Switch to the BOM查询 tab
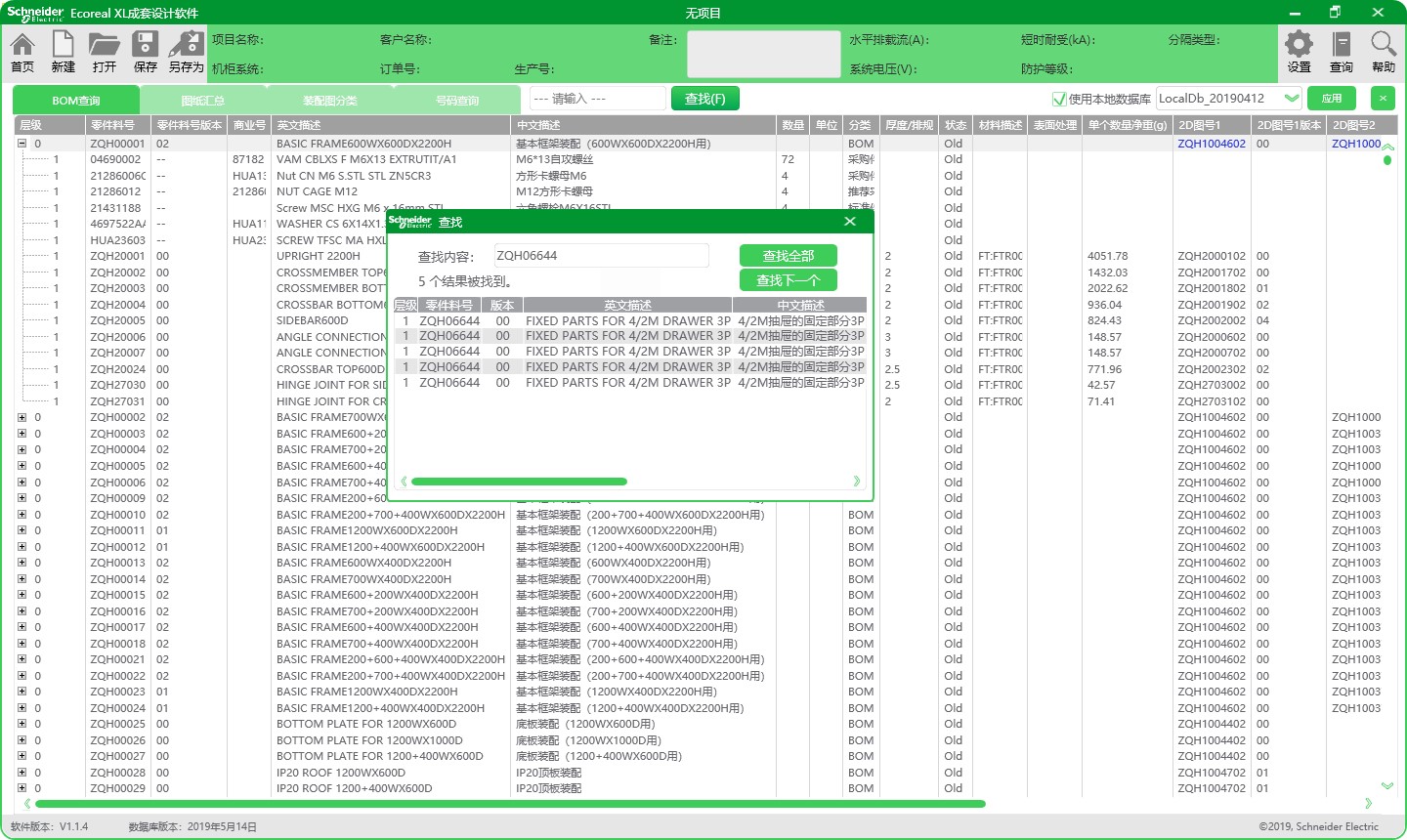 point(76,101)
